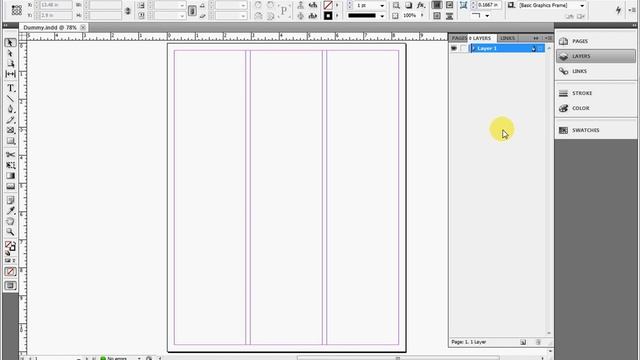Screen dimensions: 640x360
Task: Toggle the selection square on Layer 1
Action: coord(540,49)
